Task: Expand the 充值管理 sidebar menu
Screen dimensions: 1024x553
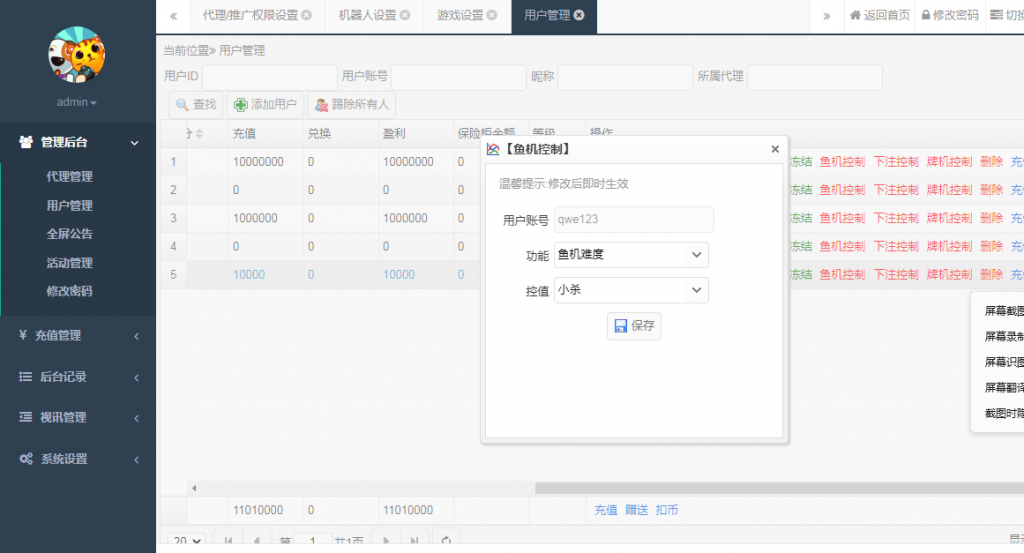Action: click(x=78, y=336)
